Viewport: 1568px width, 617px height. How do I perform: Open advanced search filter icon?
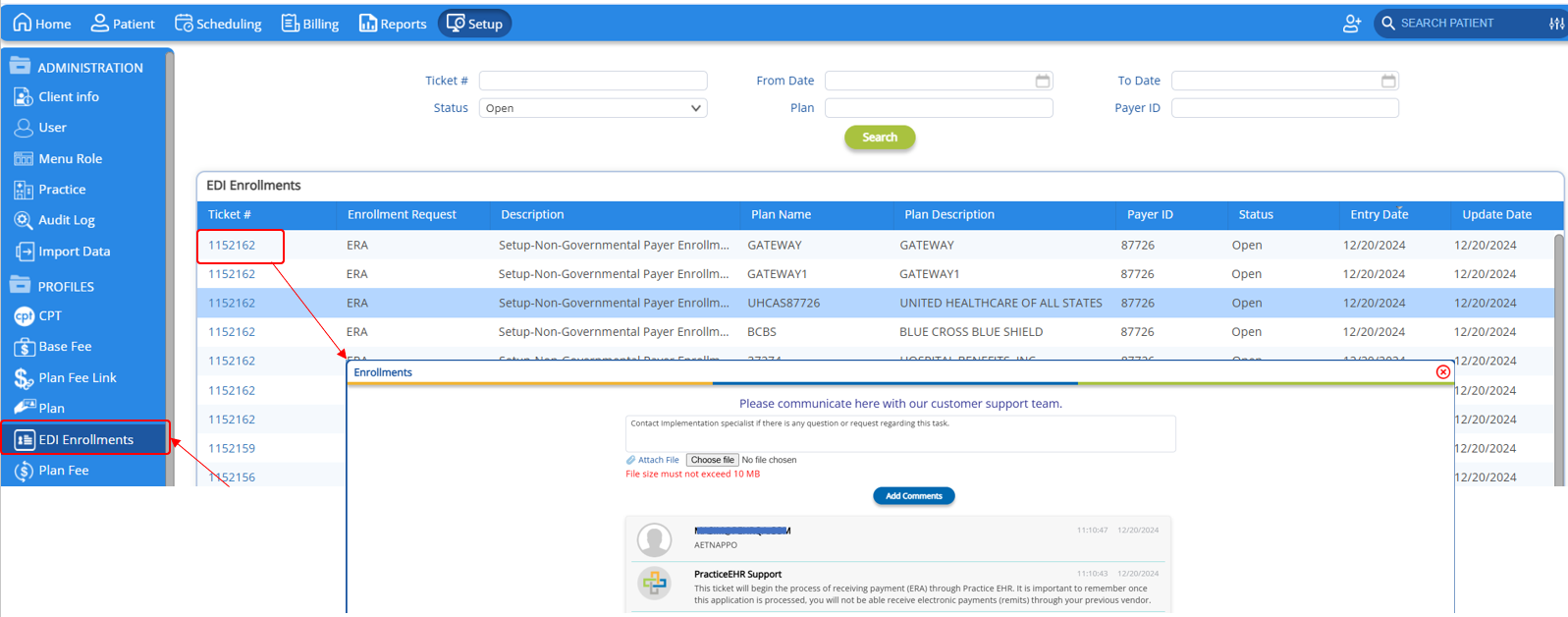1556,24
